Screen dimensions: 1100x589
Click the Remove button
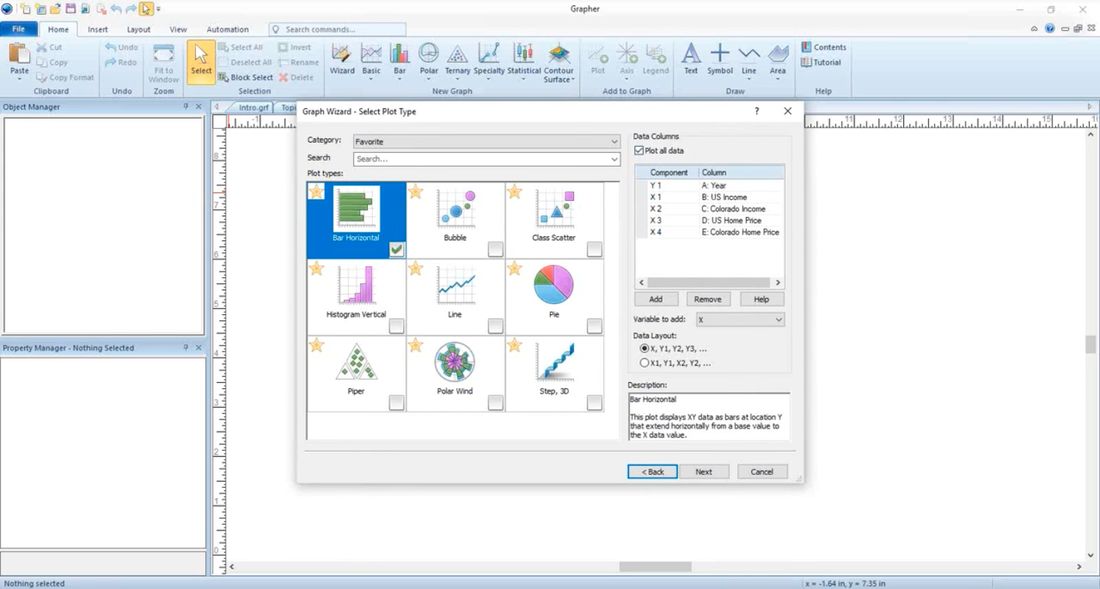(x=707, y=299)
